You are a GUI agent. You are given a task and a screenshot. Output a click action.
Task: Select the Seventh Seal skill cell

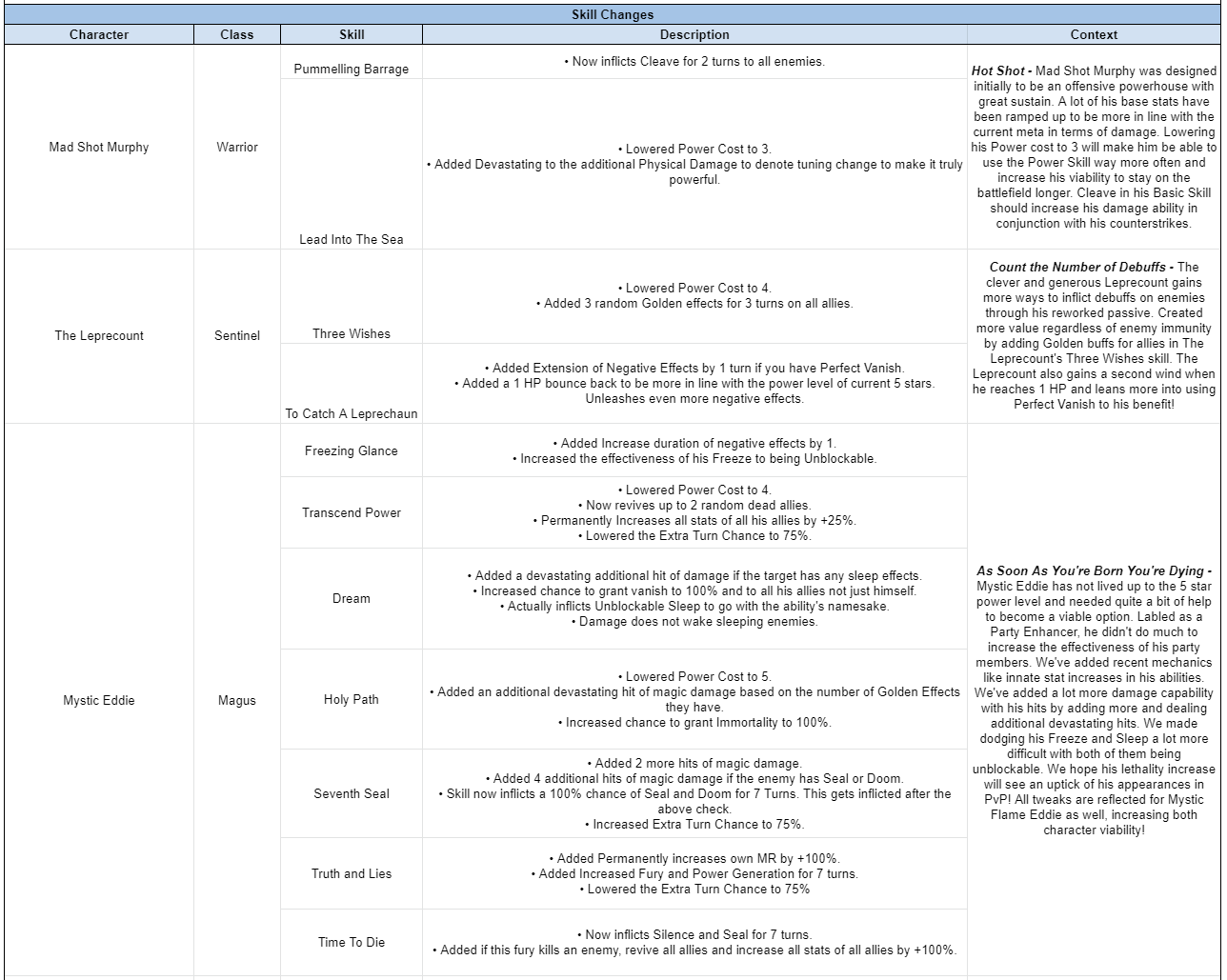pyautogui.click(x=352, y=793)
